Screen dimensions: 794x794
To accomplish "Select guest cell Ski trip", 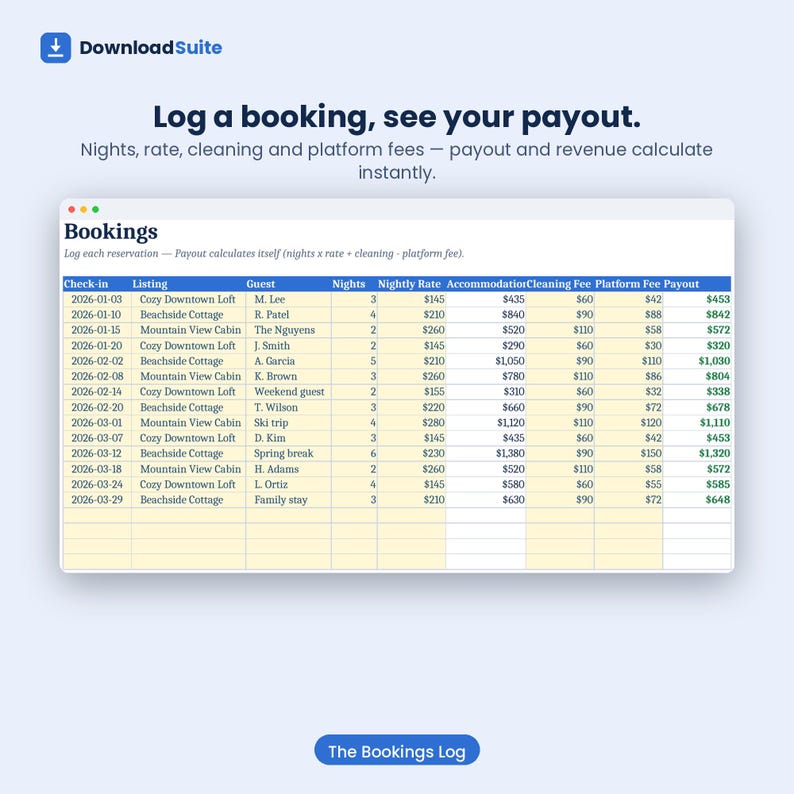I will coord(288,422).
